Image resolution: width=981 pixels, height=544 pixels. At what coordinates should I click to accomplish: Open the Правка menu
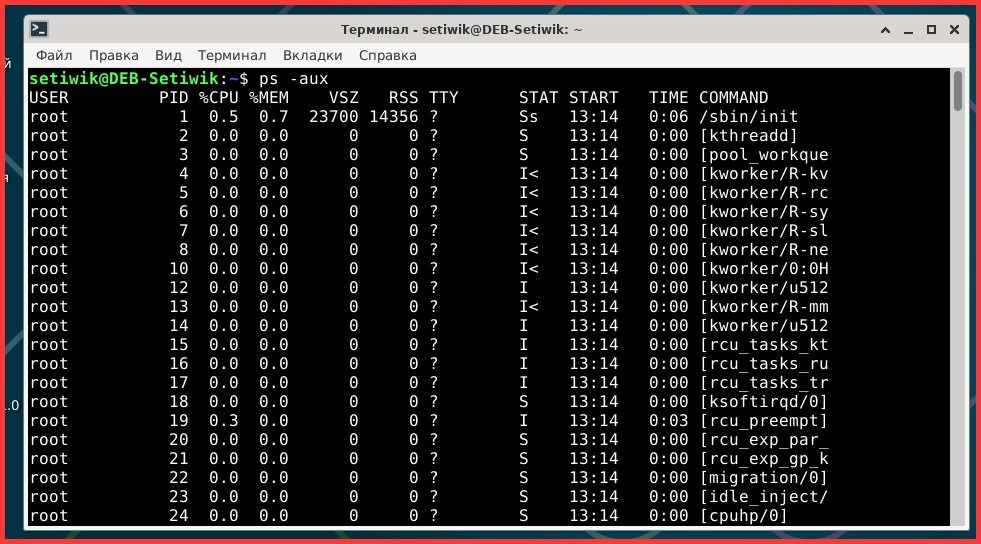coord(113,55)
